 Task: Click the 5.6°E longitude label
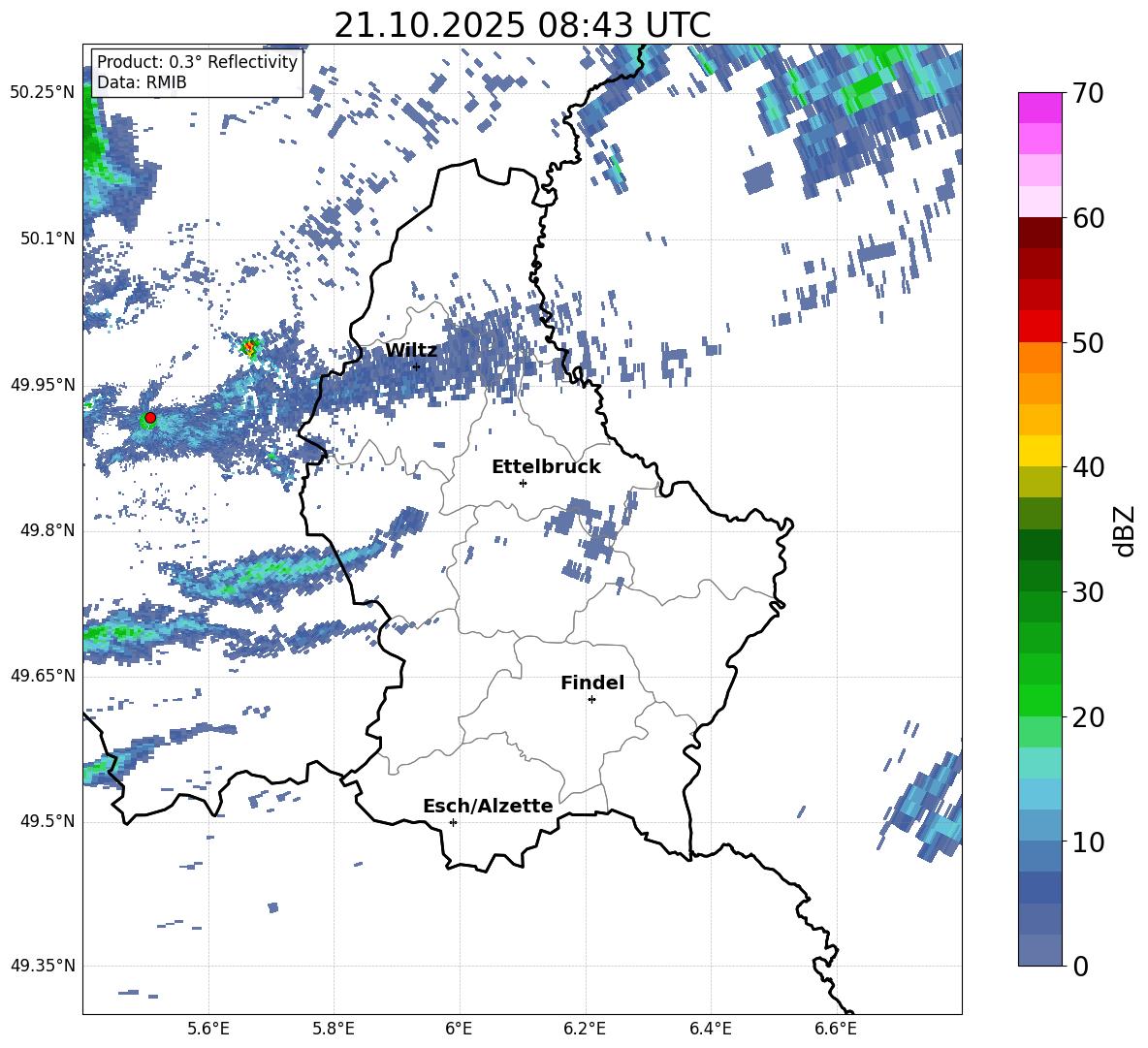(x=208, y=1030)
